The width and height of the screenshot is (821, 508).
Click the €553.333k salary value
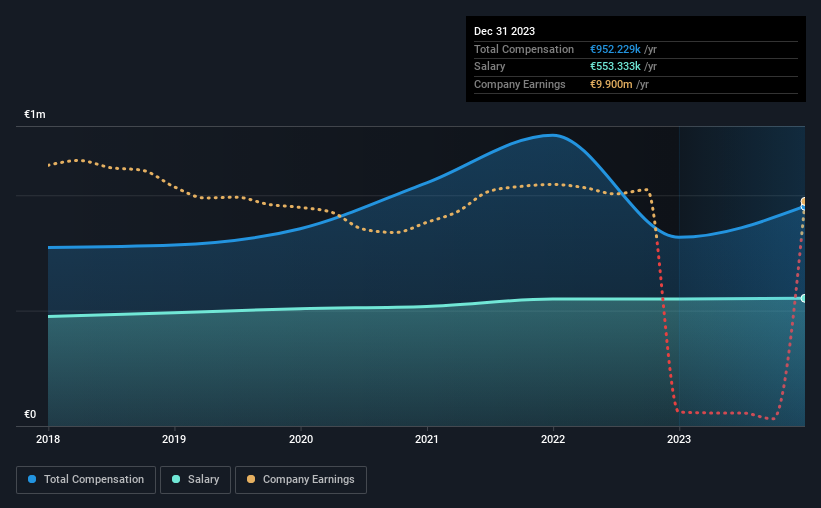click(x=615, y=67)
